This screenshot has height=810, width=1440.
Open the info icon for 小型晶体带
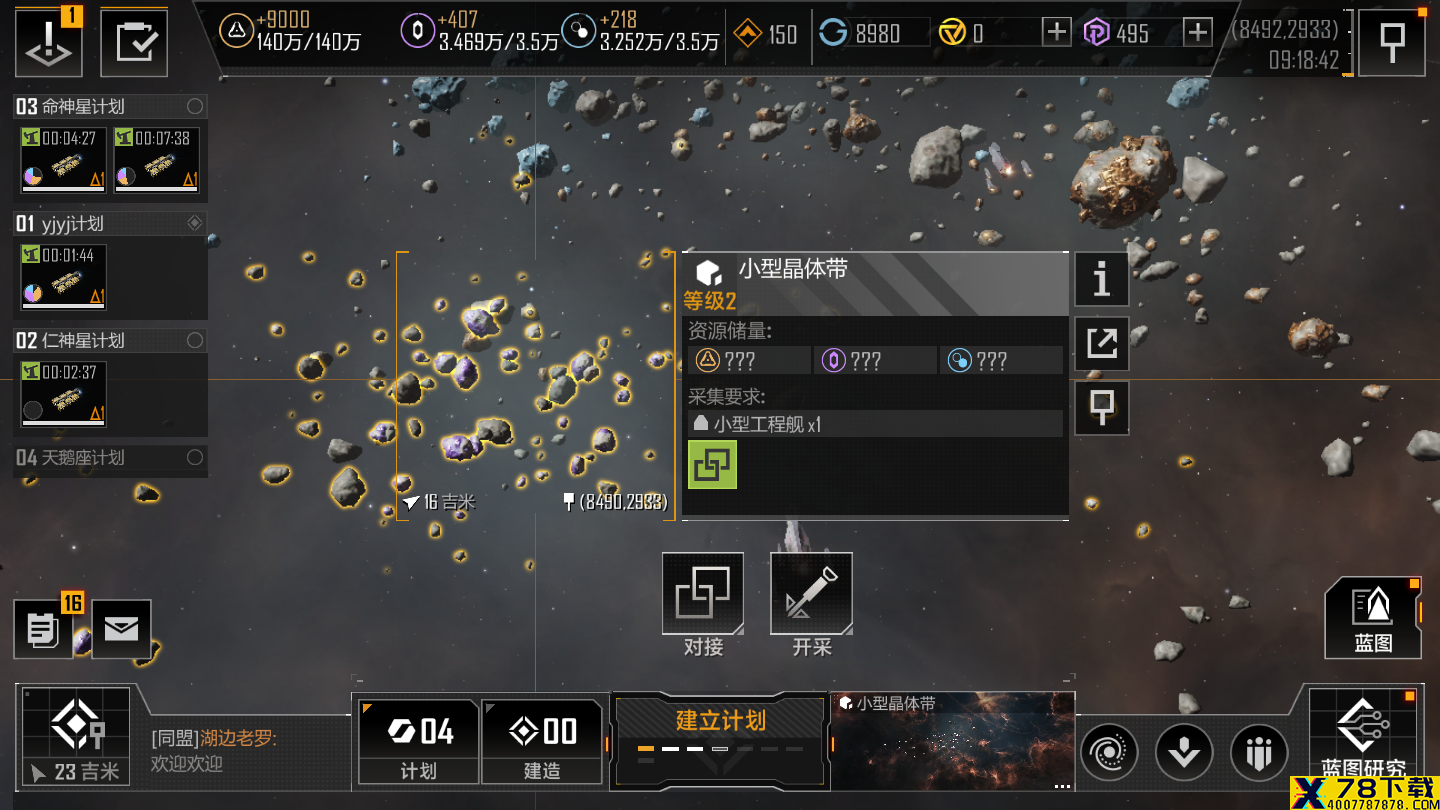click(x=1101, y=279)
